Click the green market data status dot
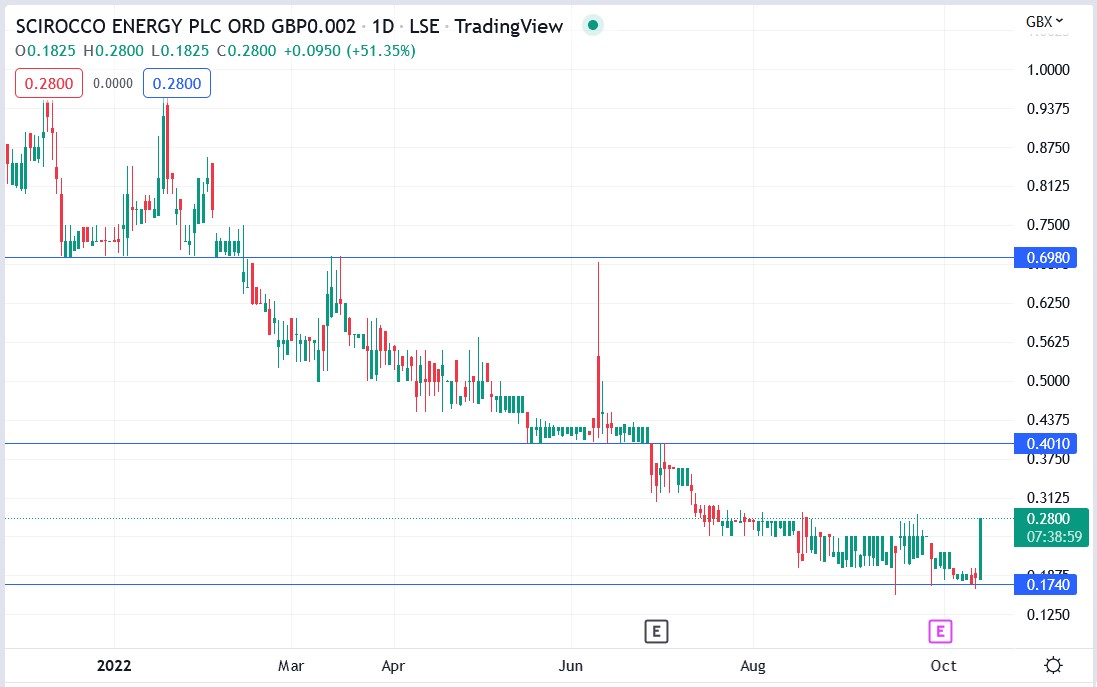This screenshot has height=687, width=1097. (x=593, y=25)
